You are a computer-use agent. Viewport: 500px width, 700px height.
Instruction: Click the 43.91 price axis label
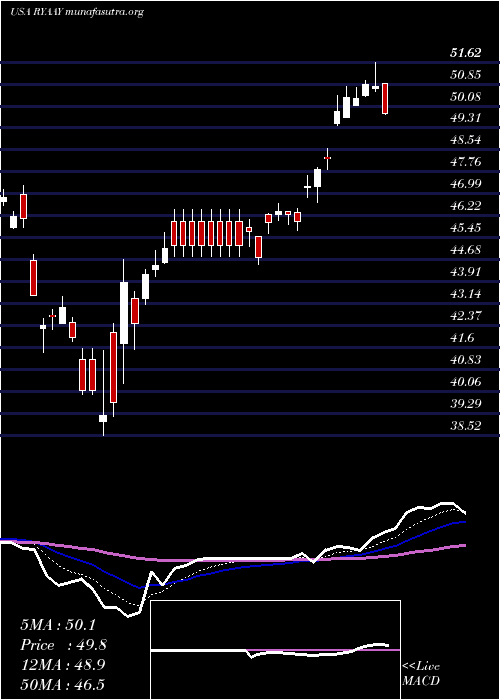pyautogui.click(x=466, y=271)
